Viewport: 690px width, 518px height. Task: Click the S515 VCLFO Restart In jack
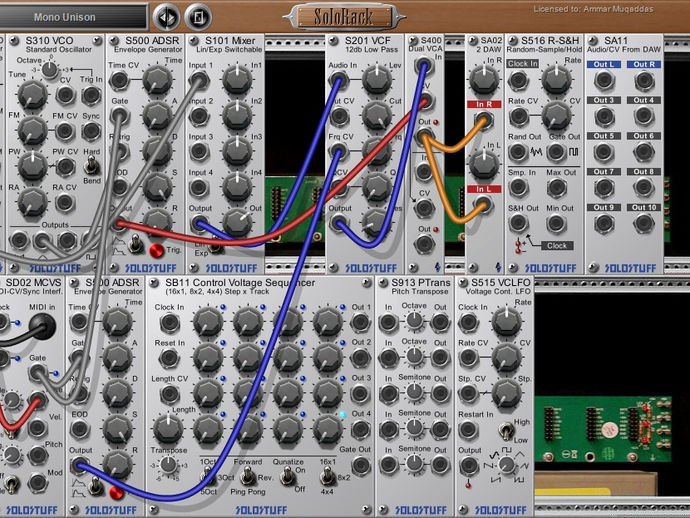[468, 430]
